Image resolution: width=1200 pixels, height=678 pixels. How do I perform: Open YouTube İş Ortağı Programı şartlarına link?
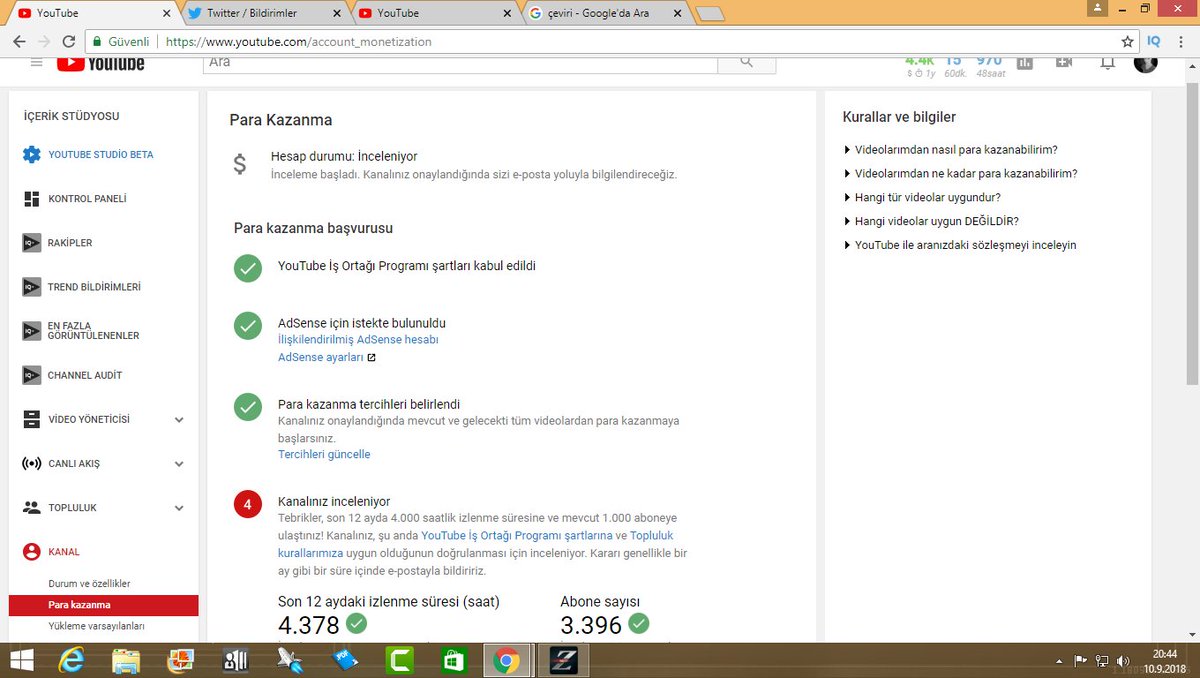(x=517, y=536)
